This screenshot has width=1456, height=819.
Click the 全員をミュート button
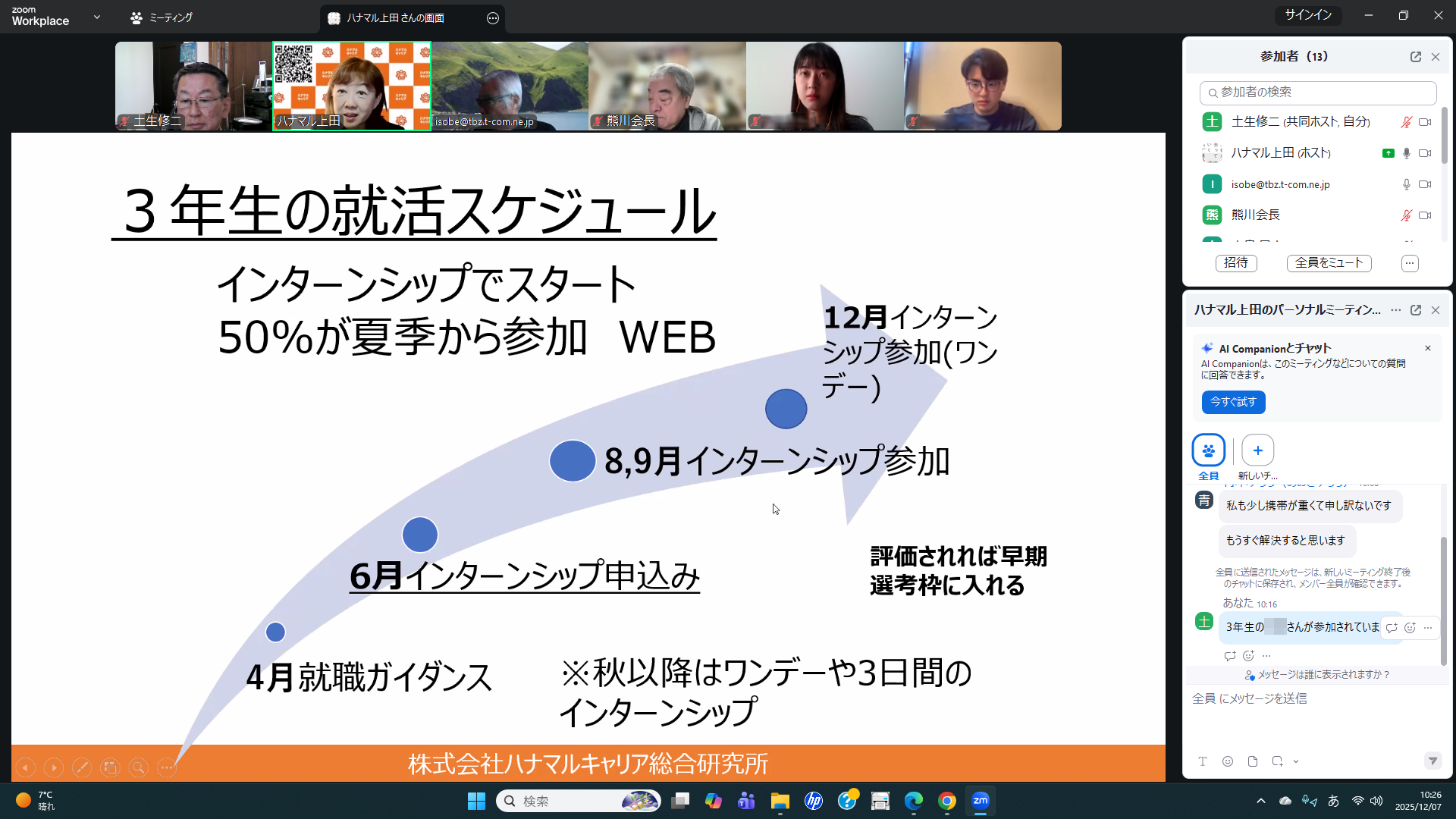1329,263
